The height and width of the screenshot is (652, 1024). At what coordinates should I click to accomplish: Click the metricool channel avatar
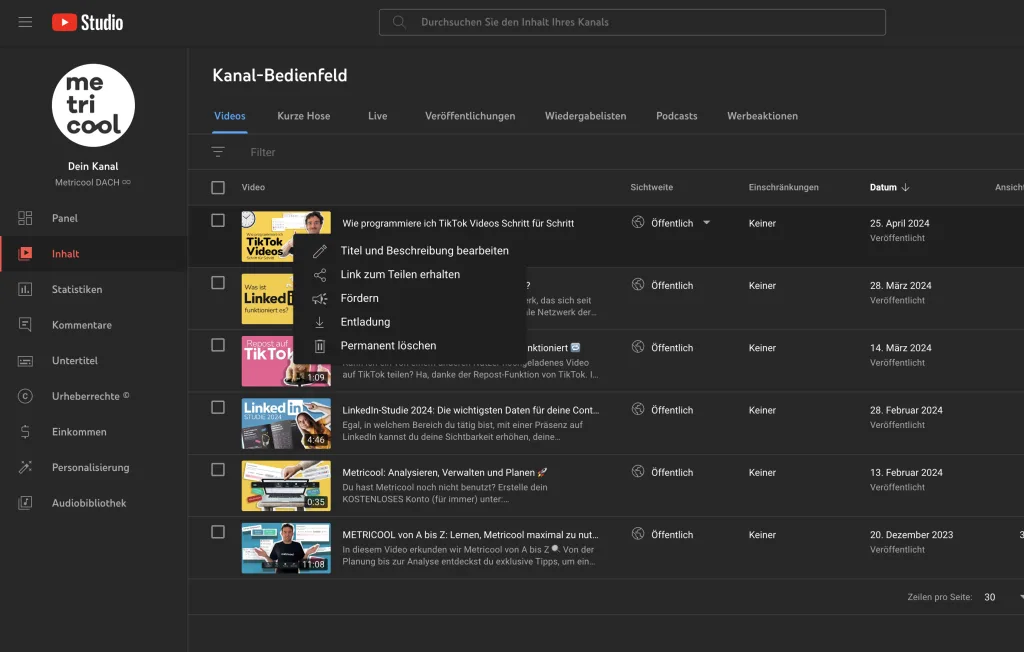click(x=93, y=106)
